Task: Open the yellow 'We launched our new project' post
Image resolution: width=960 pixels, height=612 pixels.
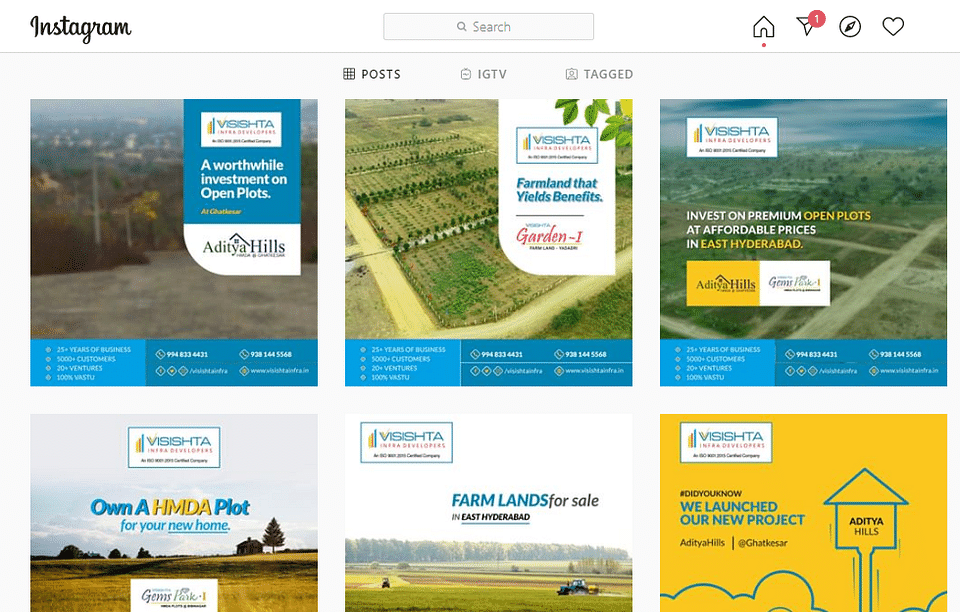Action: point(803,513)
